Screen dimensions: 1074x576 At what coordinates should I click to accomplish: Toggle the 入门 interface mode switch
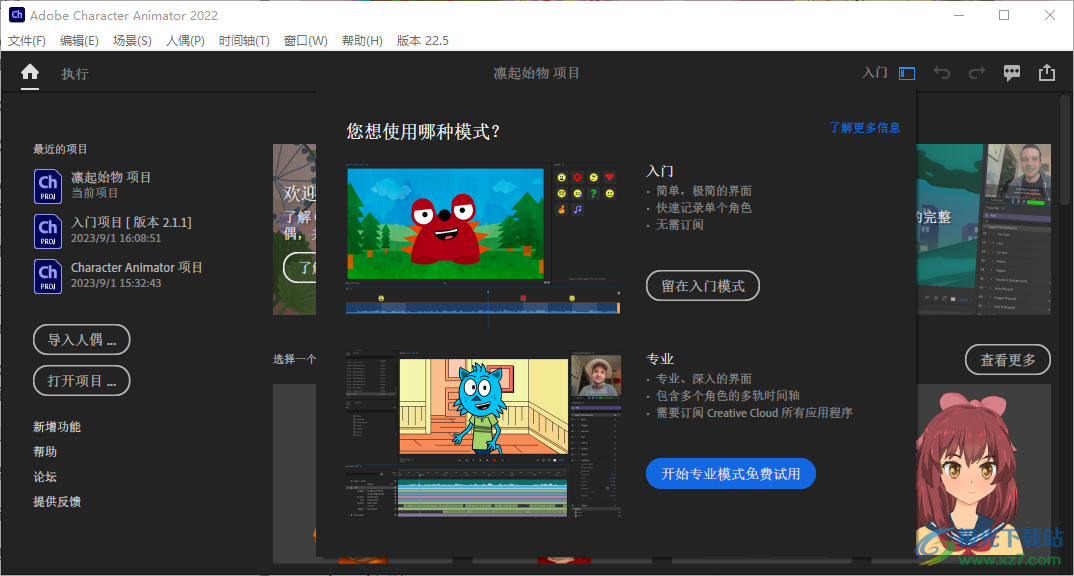(906, 72)
